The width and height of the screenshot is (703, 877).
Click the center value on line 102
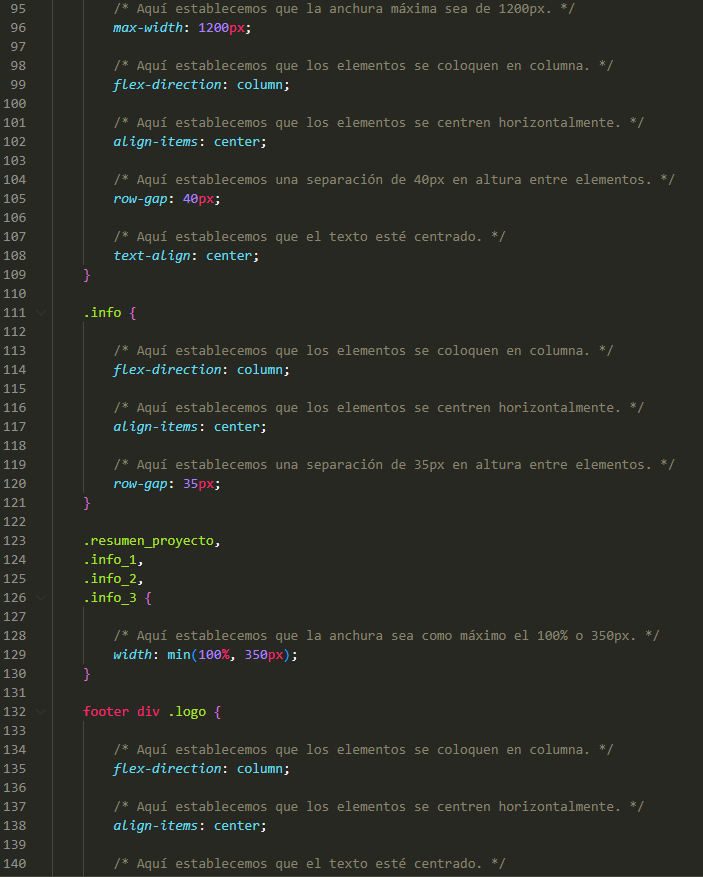click(x=237, y=142)
